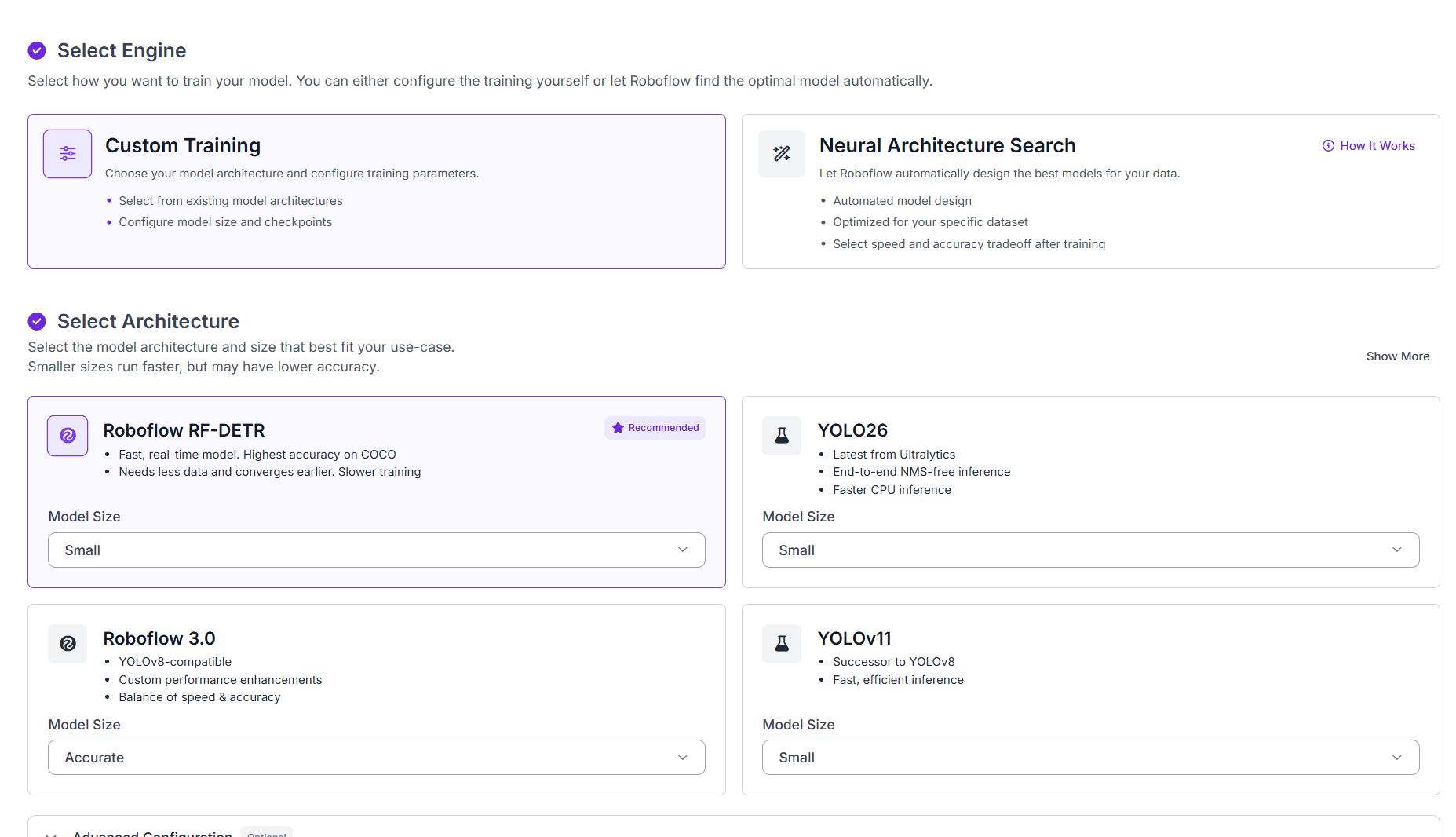Open the YOLOv11 Model Size dropdown

pos(1091,758)
